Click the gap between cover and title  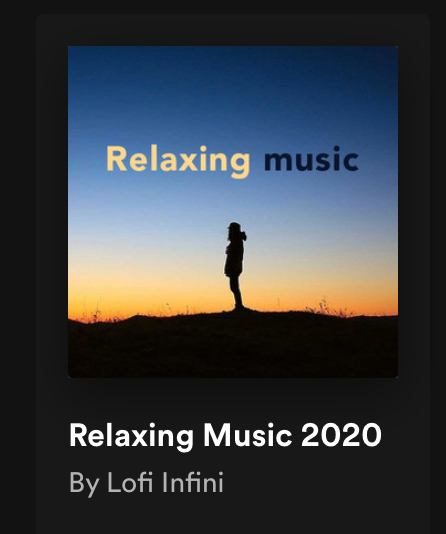tap(233, 399)
